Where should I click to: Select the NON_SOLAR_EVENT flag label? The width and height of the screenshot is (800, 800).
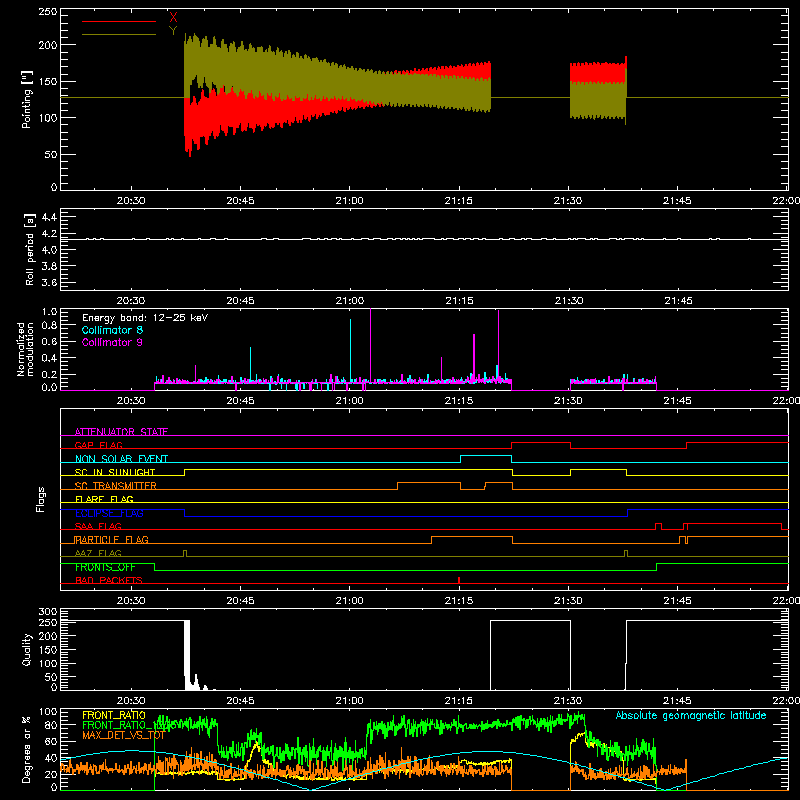coord(121,459)
